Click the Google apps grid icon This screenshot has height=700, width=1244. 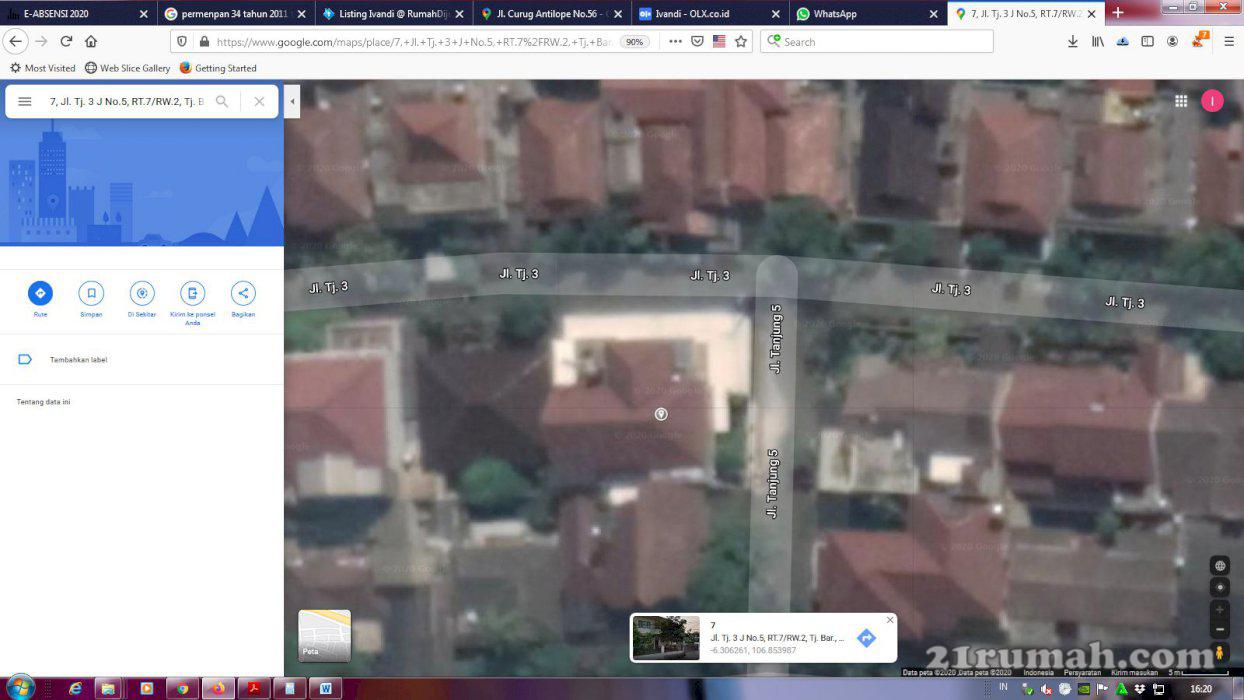click(1181, 101)
